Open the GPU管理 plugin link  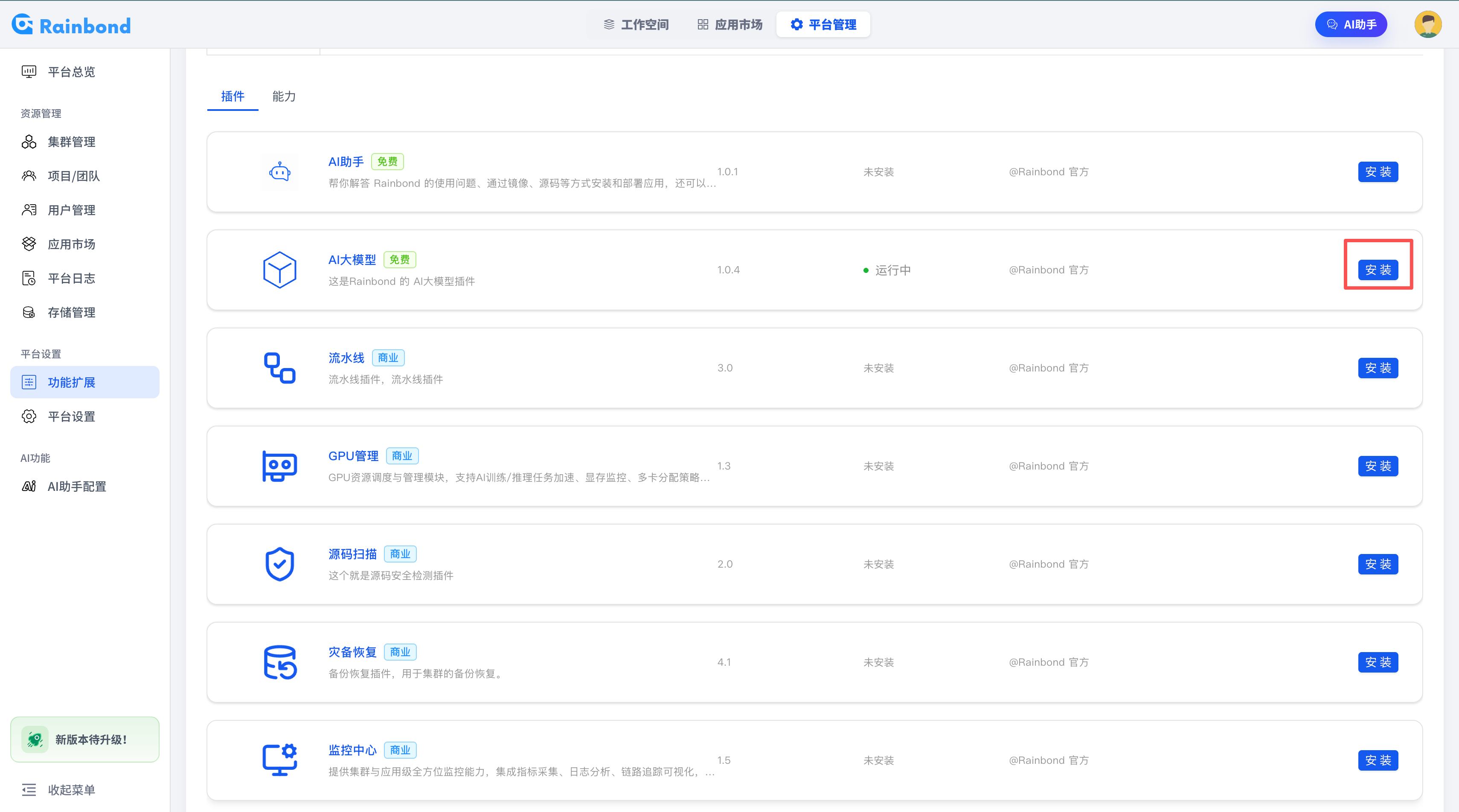point(353,456)
